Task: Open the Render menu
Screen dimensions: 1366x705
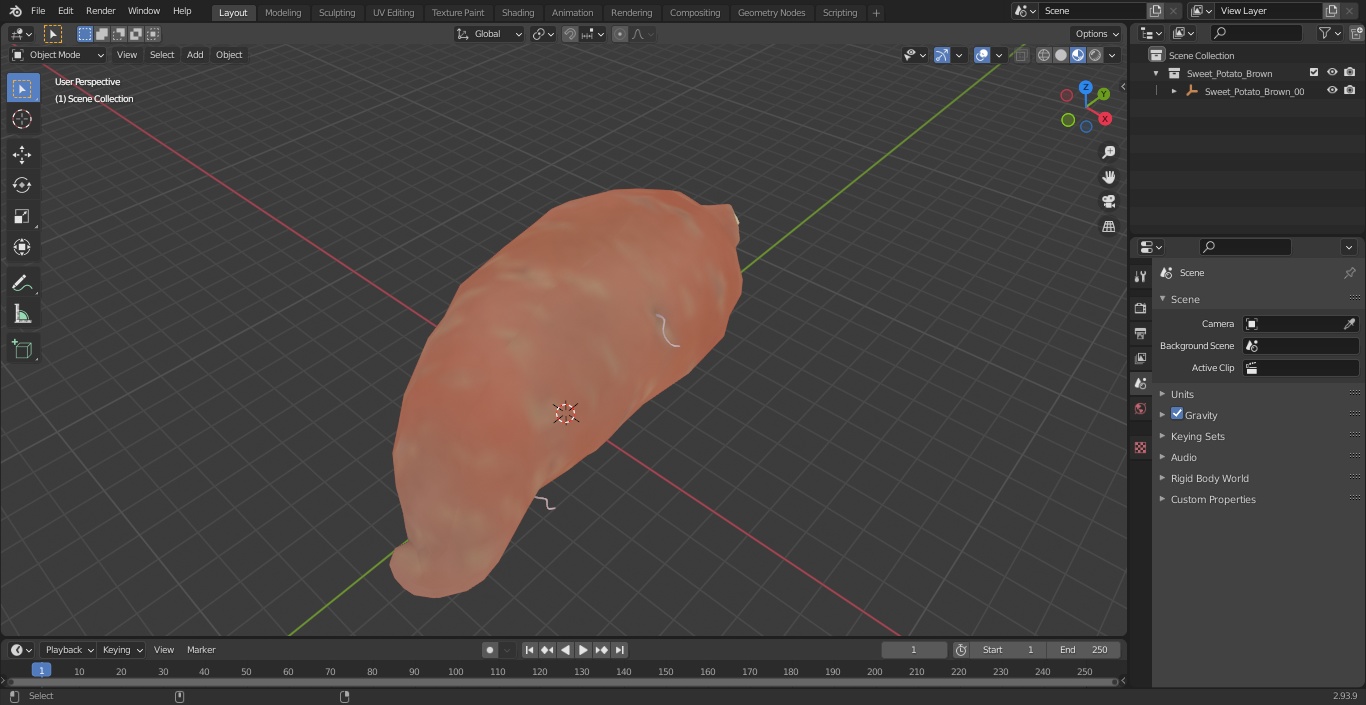Action: click(101, 11)
